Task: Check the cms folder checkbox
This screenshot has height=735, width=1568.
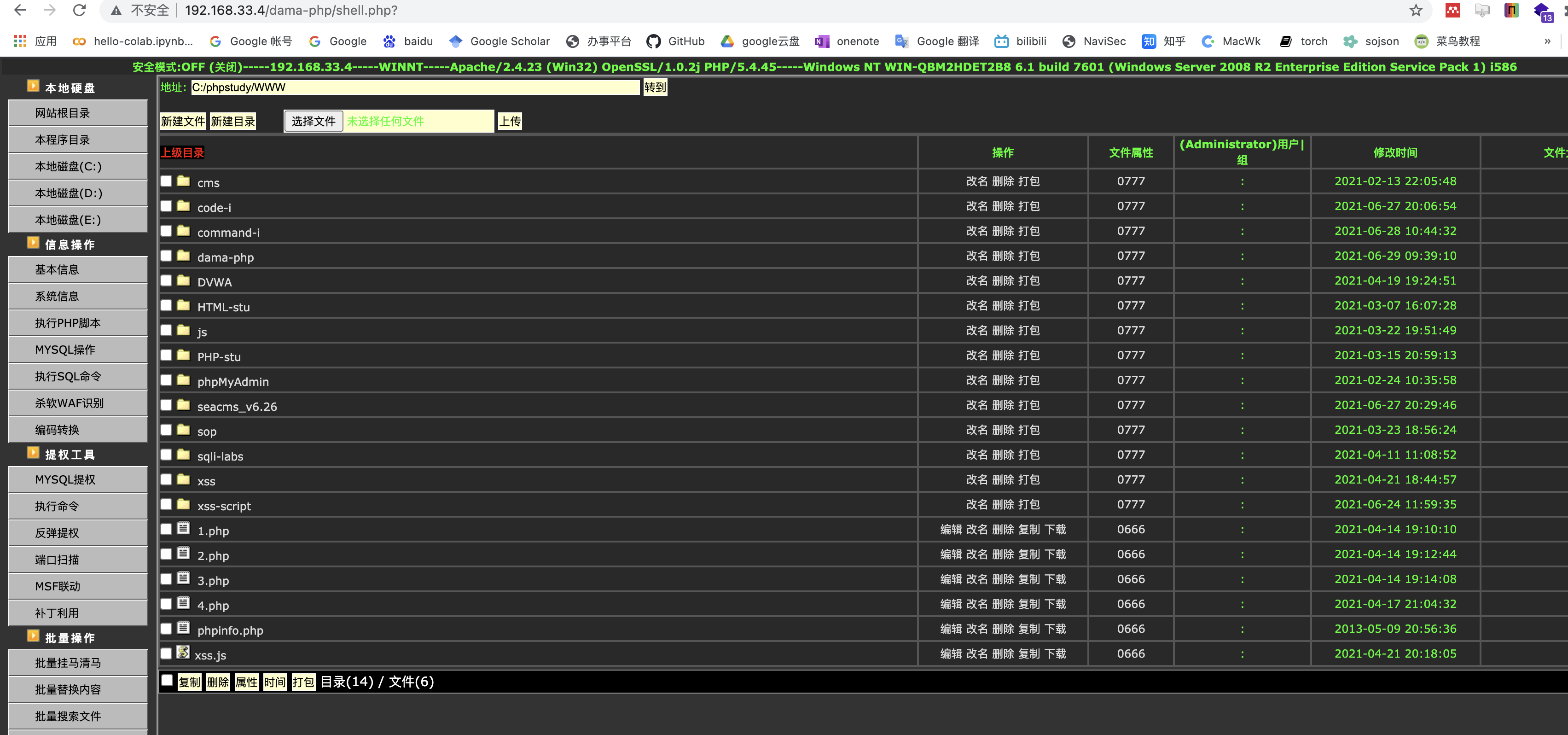Action: [166, 181]
